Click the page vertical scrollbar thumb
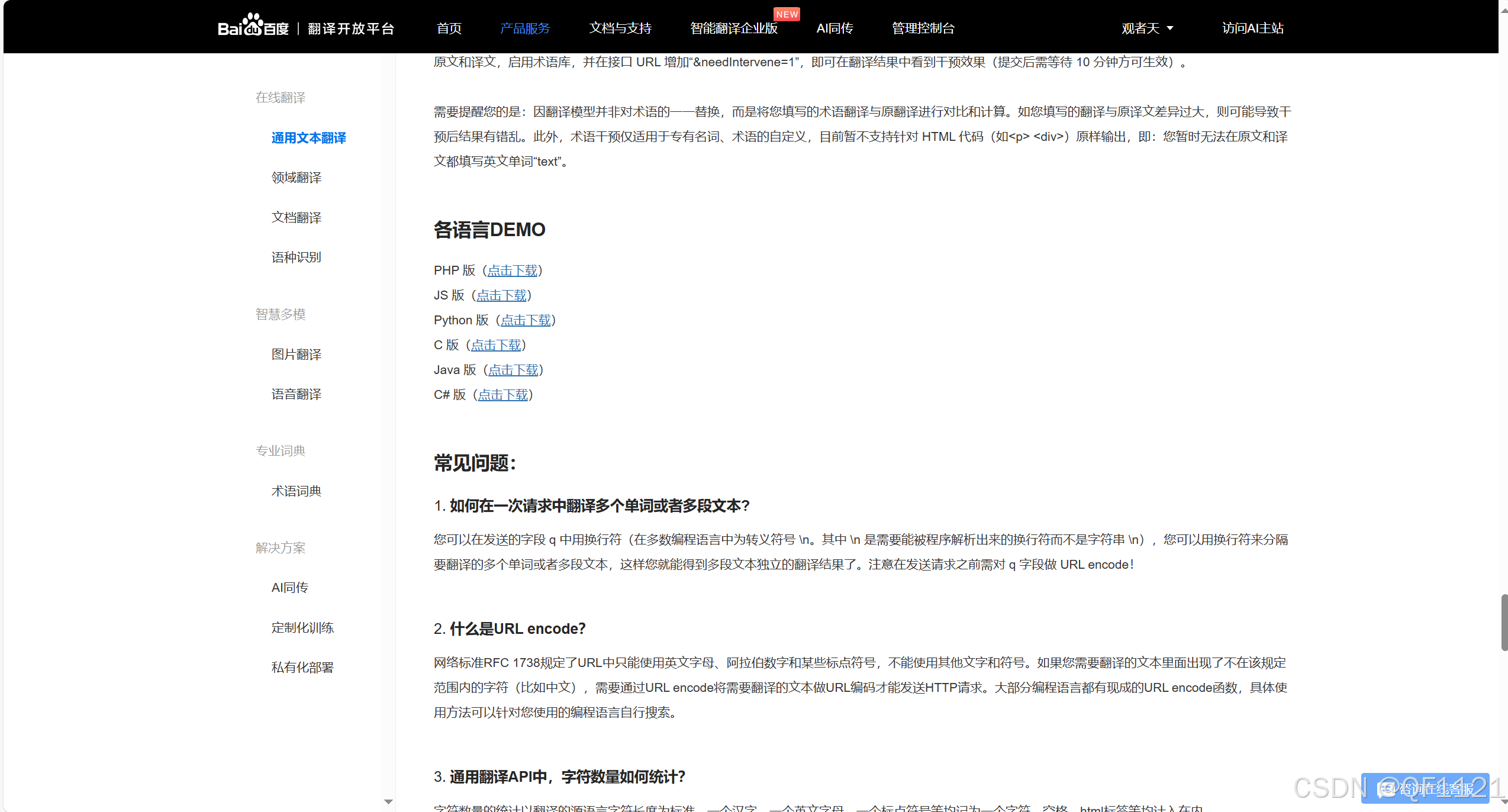 [x=1504, y=621]
